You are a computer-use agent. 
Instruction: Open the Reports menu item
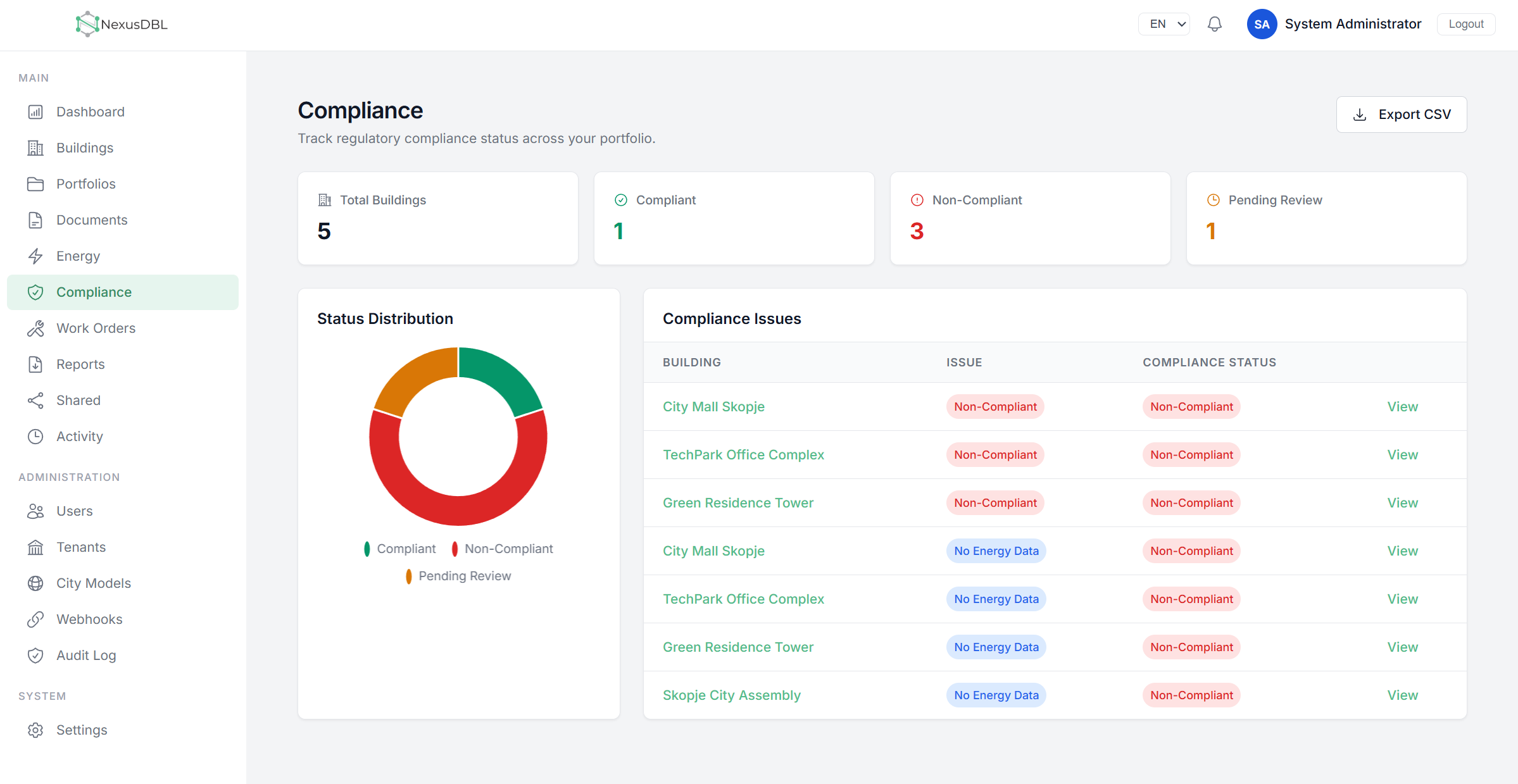[123, 364]
